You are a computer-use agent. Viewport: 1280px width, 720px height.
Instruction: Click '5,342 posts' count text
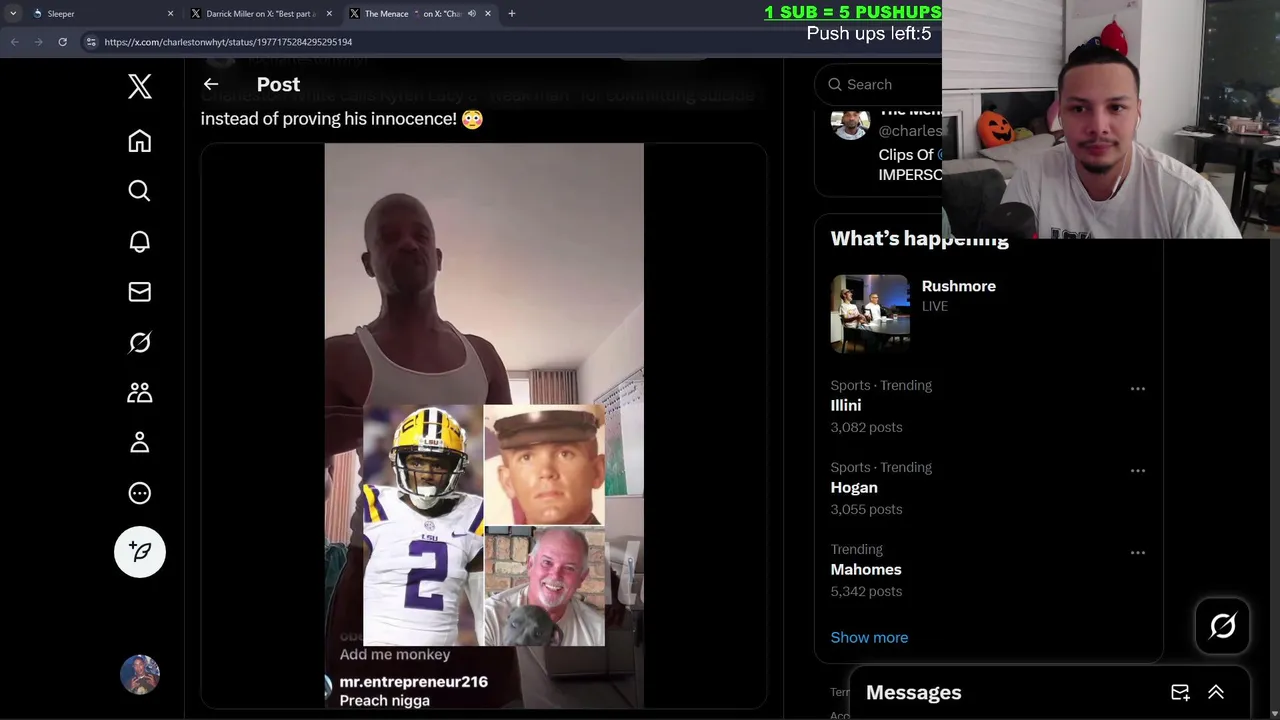(866, 591)
